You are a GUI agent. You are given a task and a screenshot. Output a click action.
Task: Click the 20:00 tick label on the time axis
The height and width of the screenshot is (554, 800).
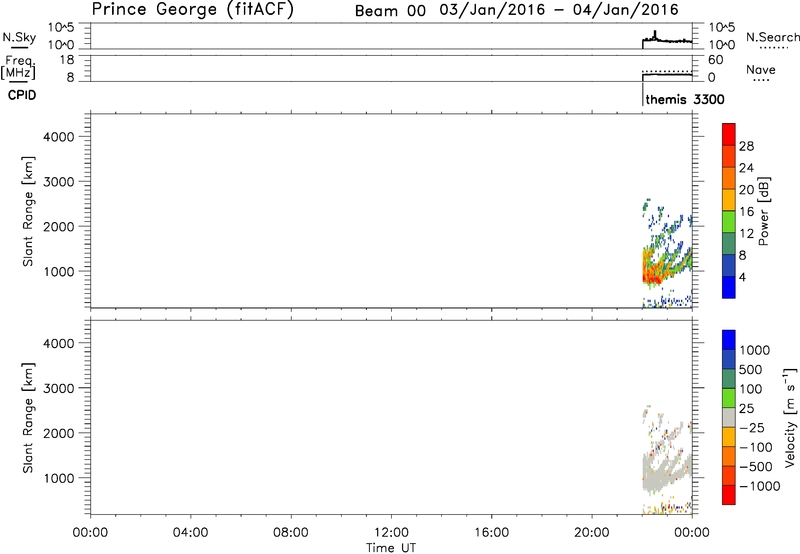(x=592, y=533)
